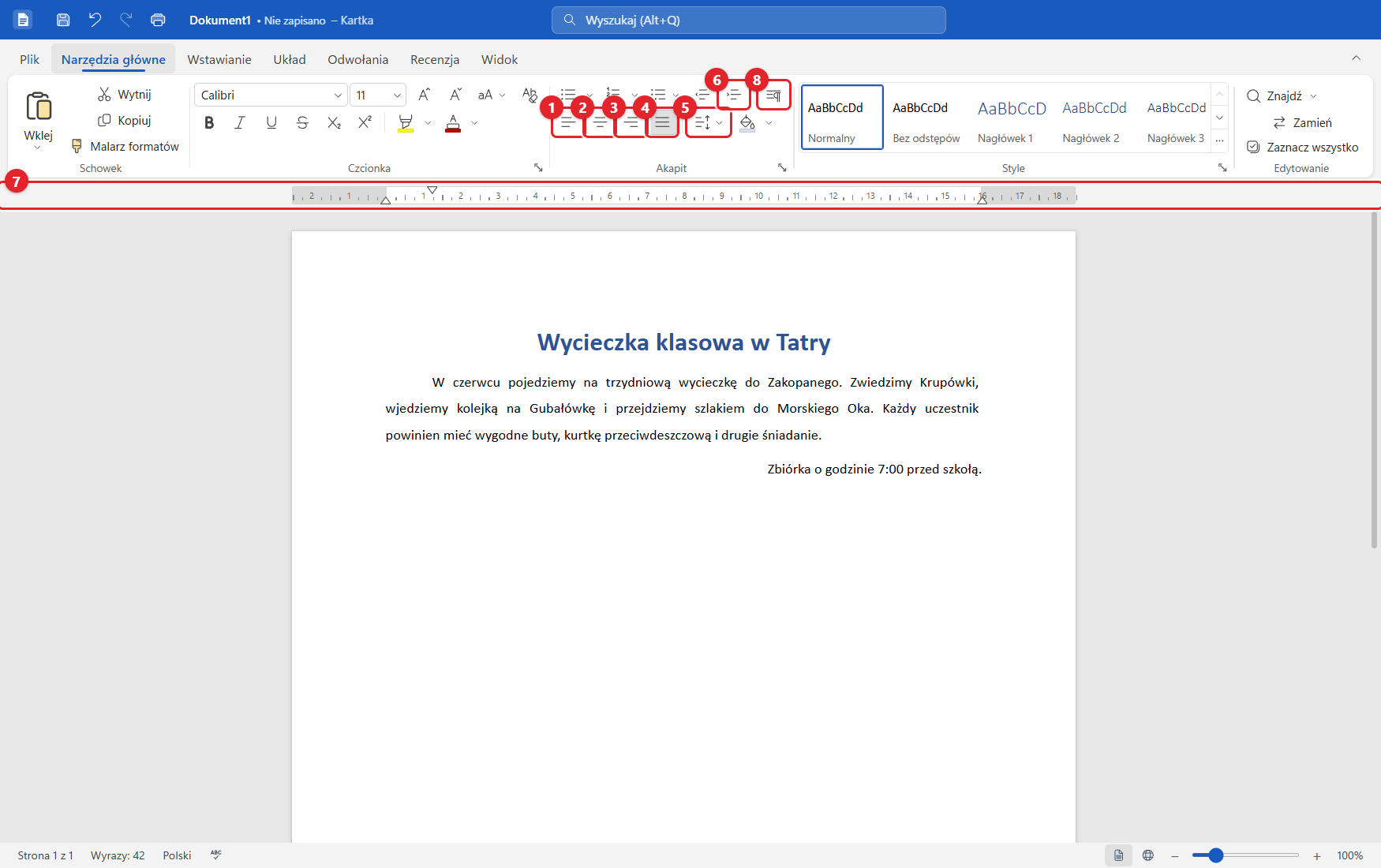This screenshot has height=868, width=1381.
Task: Apply a bulleted list
Action: 568,95
